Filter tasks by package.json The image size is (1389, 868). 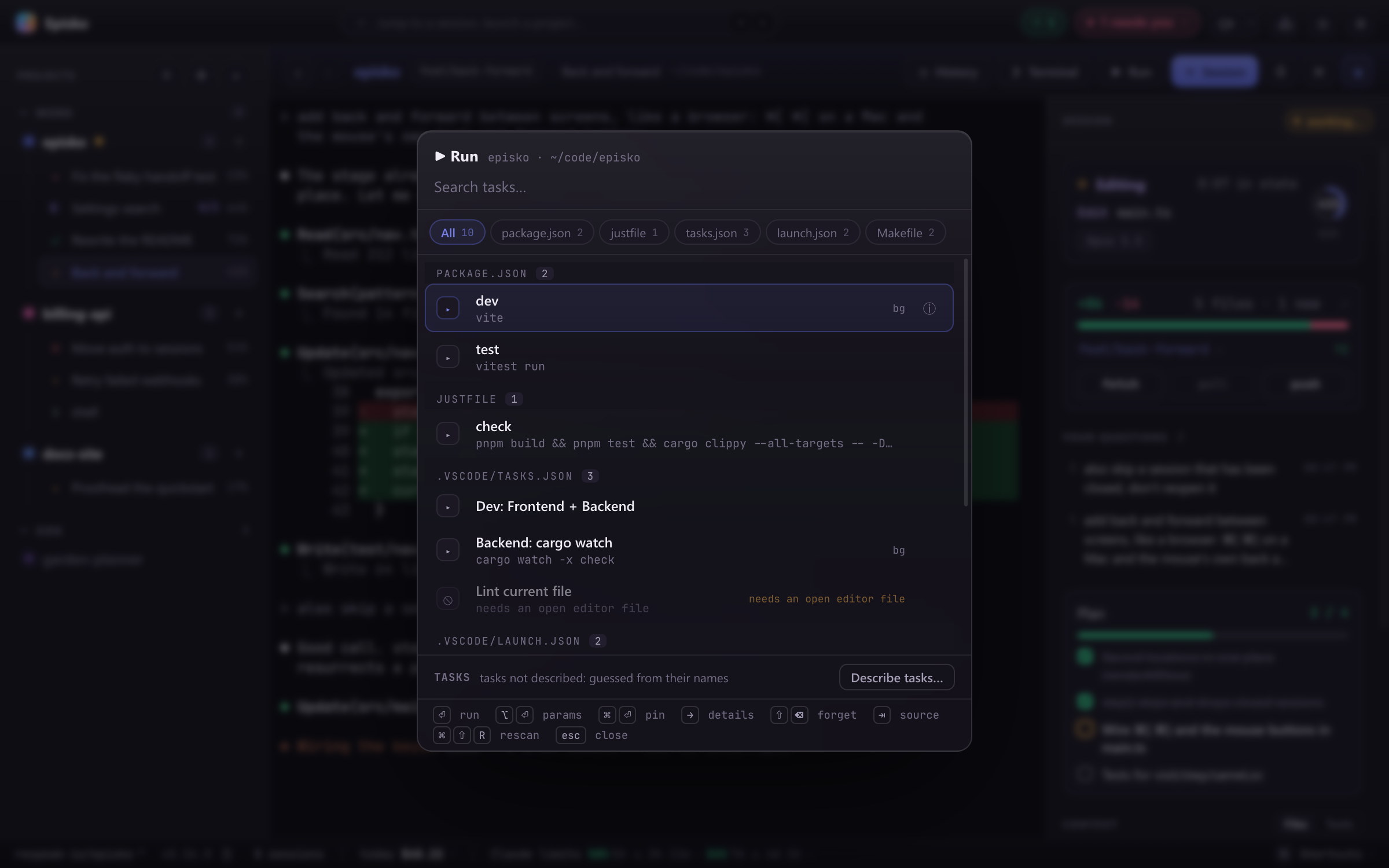[x=542, y=233]
